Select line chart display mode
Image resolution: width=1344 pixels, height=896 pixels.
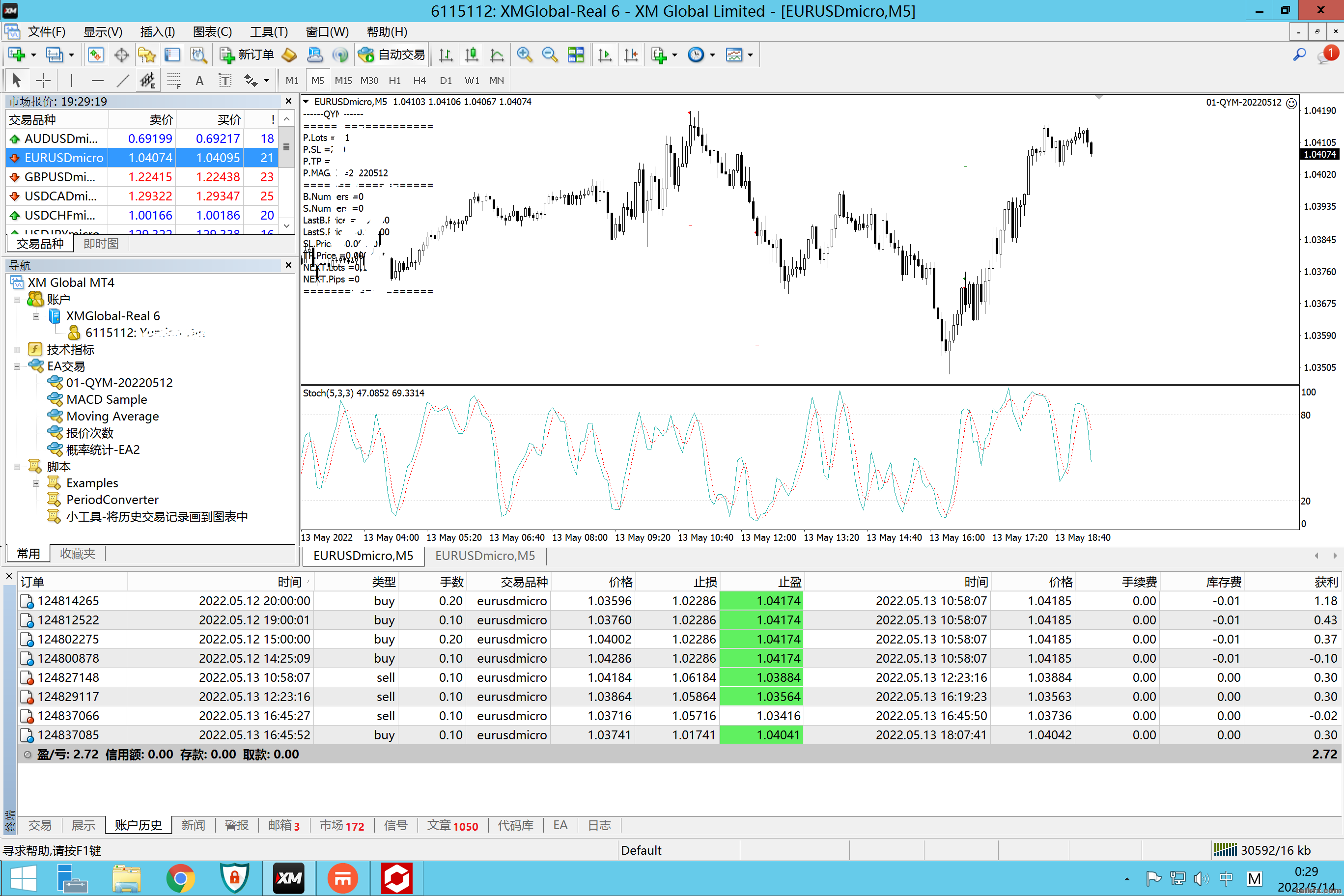[497, 55]
